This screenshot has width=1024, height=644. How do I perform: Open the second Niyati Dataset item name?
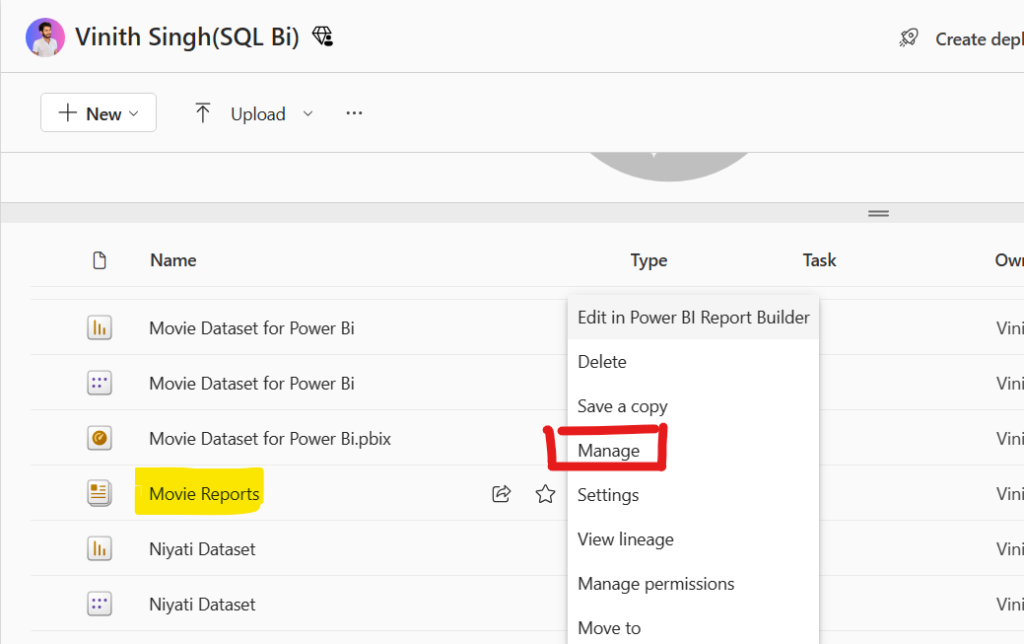[x=202, y=605]
